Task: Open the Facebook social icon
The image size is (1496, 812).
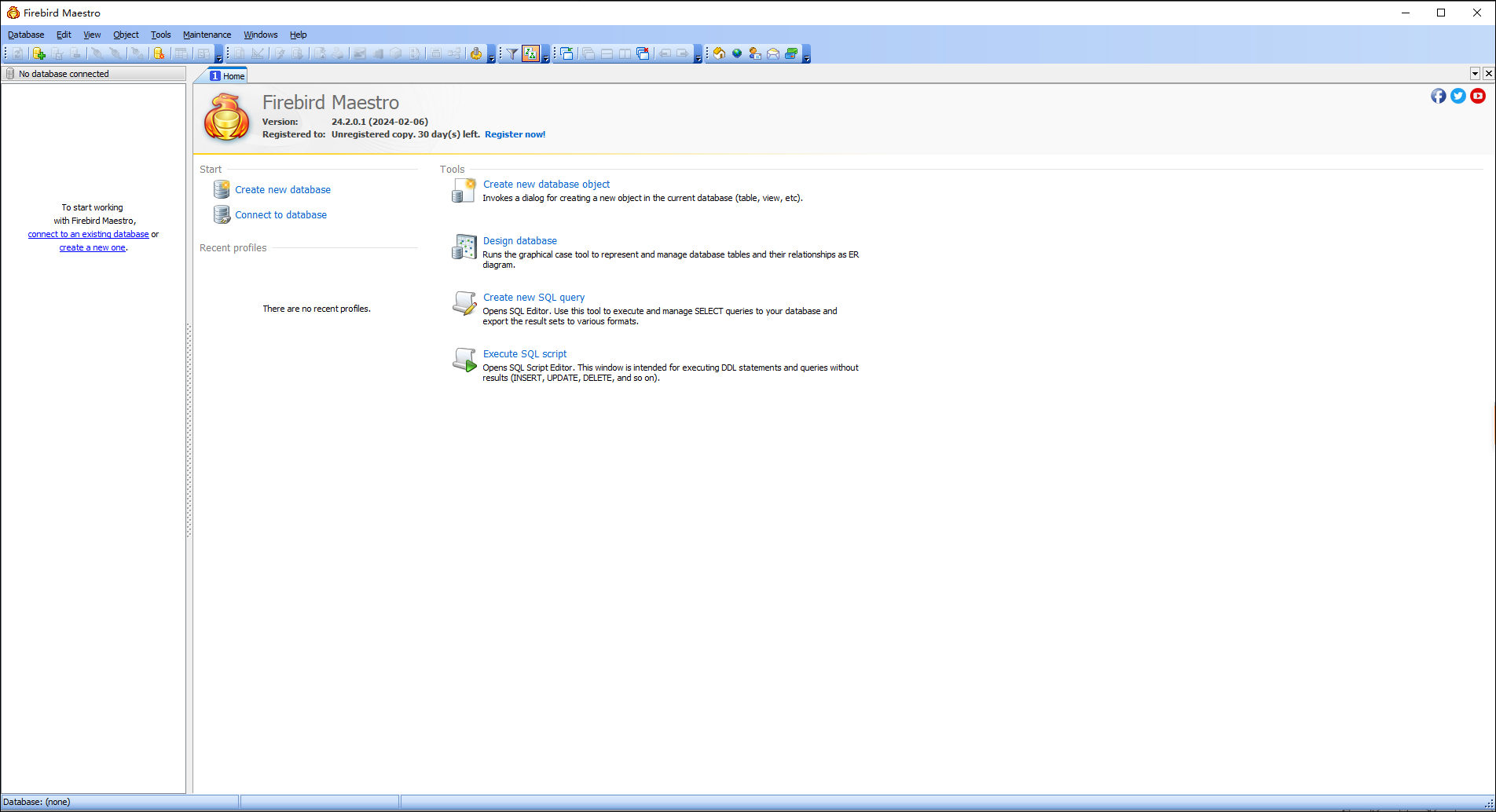Action: [x=1438, y=96]
